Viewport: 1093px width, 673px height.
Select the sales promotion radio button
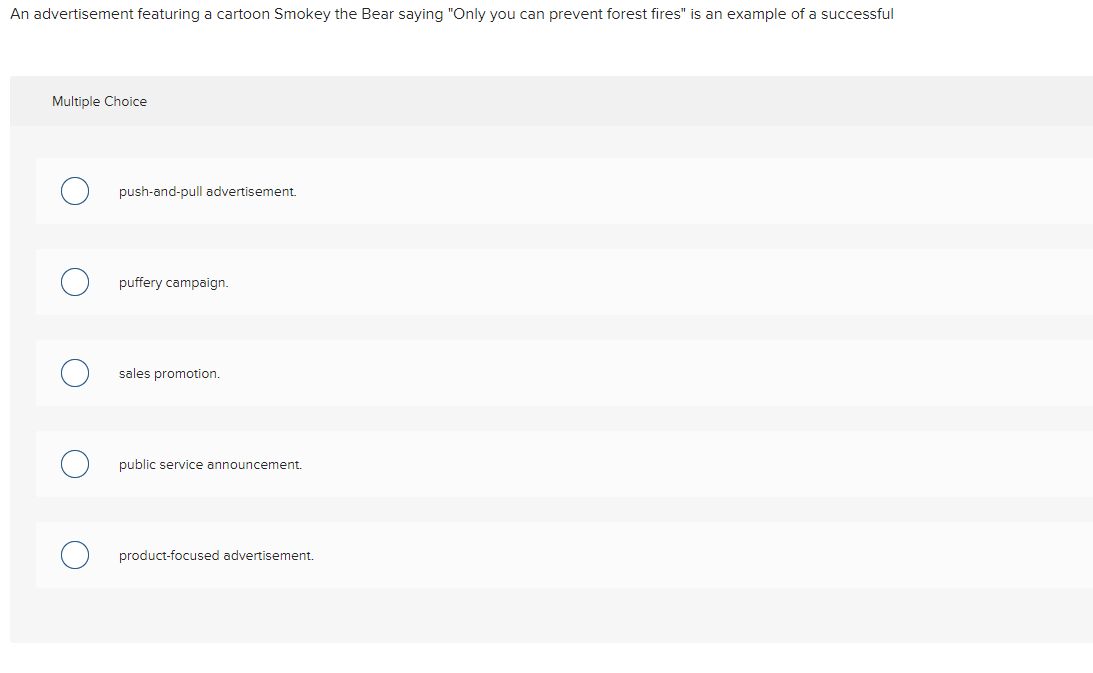(x=75, y=373)
